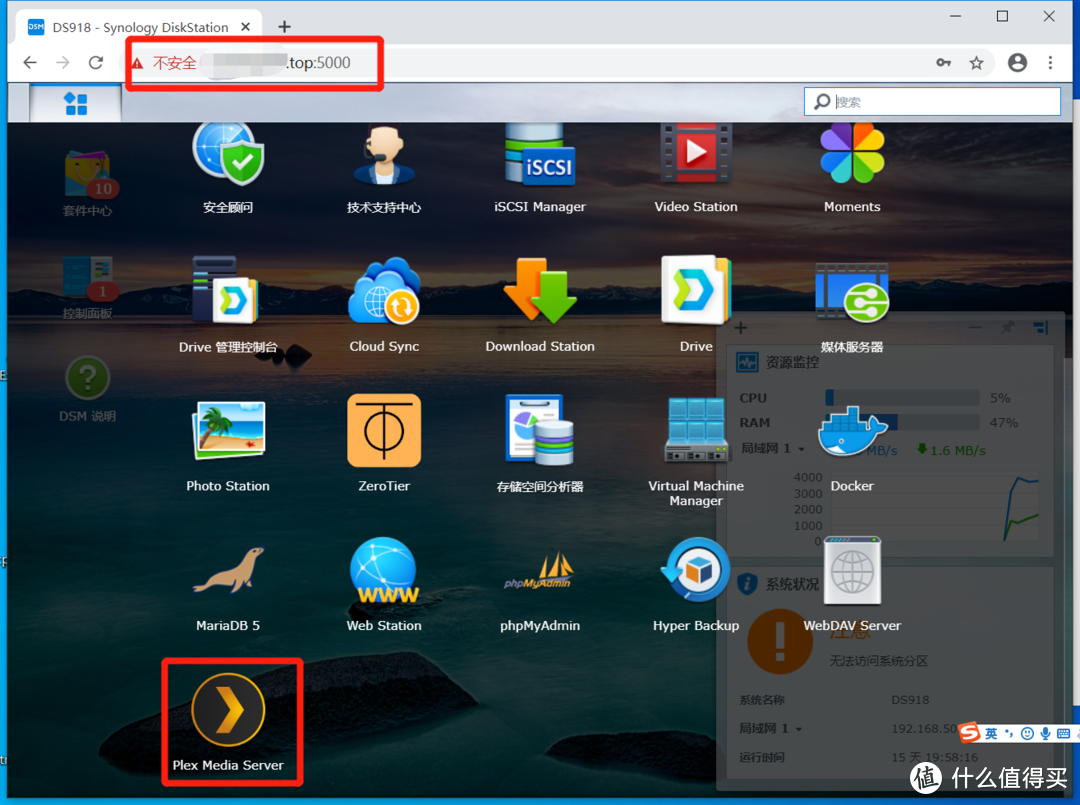Click the 系统状况 widget title
Viewport: 1080px width, 805px height.
coord(792,584)
